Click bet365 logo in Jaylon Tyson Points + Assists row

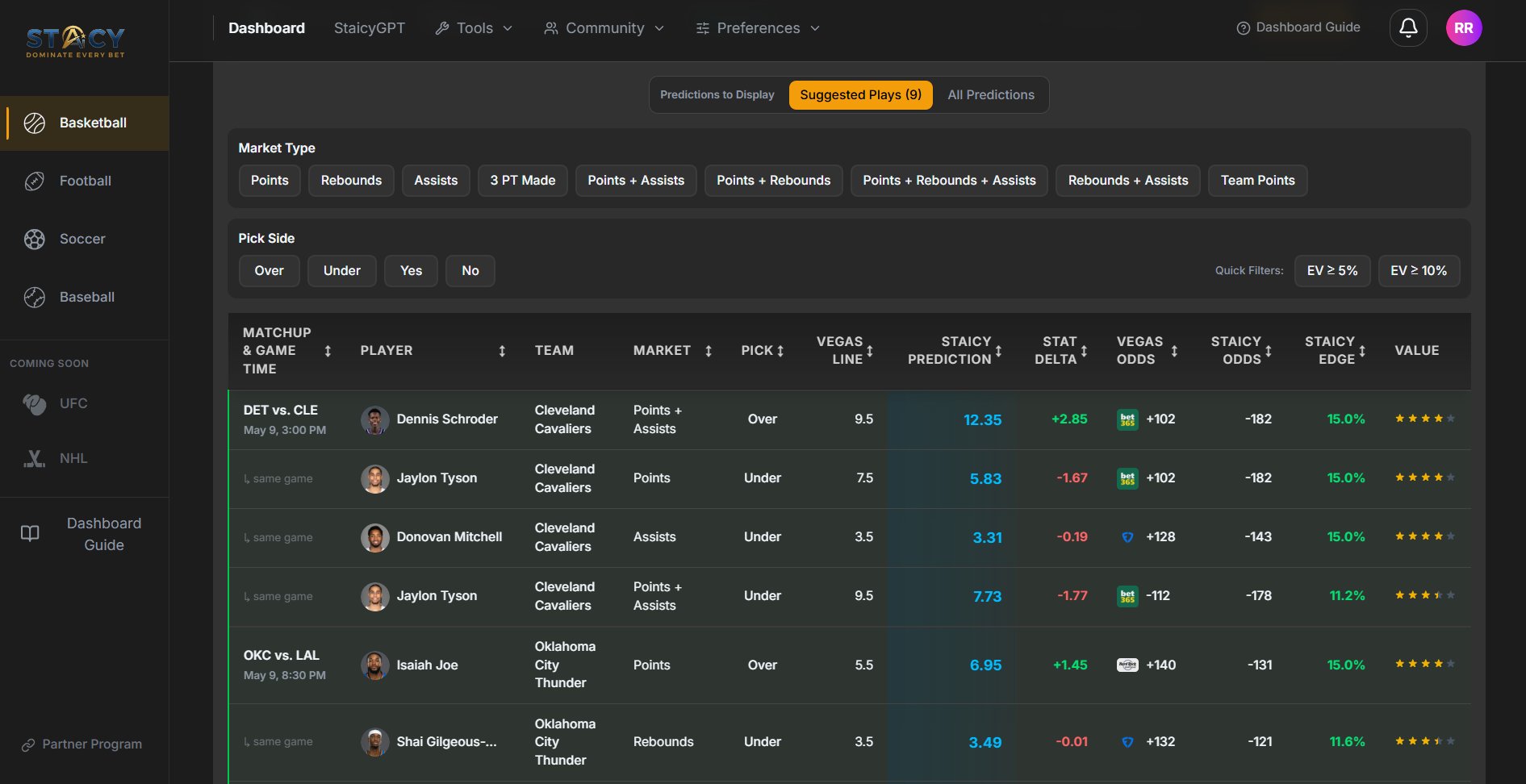(x=1127, y=596)
